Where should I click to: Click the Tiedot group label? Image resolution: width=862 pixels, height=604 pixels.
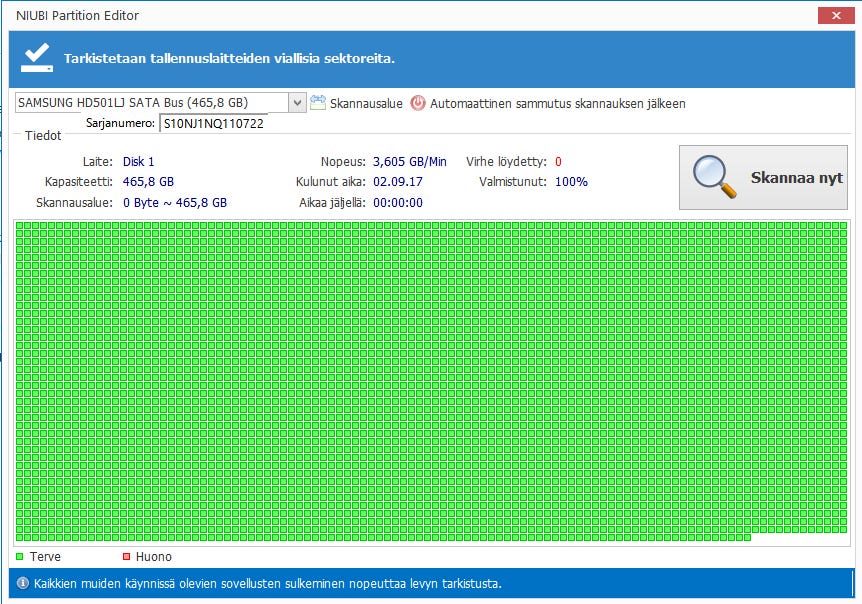(x=43, y=135)
